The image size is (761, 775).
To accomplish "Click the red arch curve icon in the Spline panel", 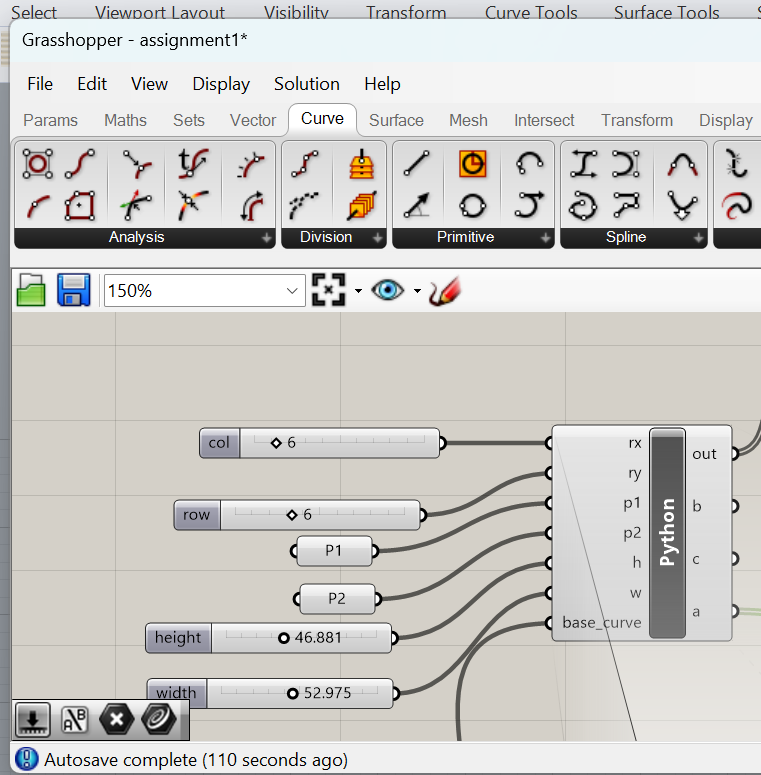I will 682,164.
